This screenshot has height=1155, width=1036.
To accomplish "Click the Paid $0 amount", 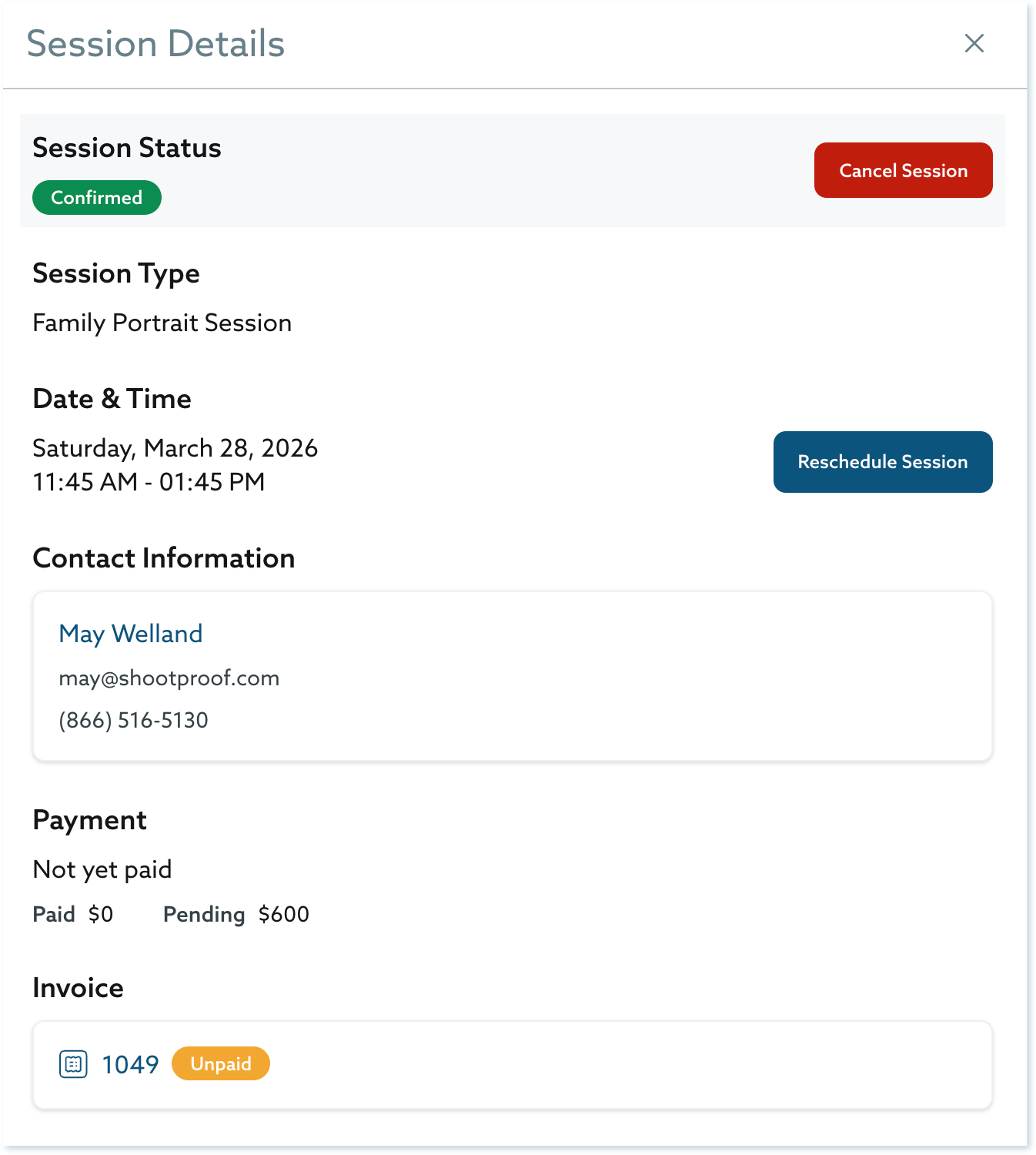I will 73,914.
